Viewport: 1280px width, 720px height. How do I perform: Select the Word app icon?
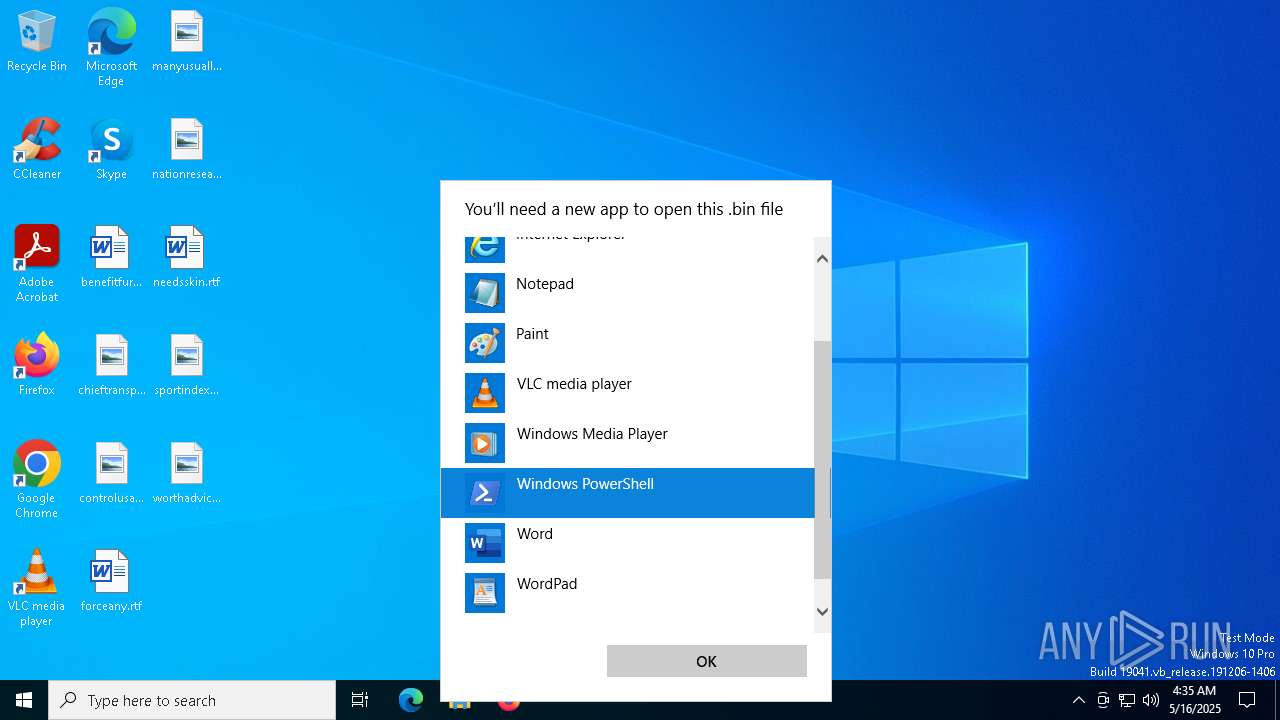tap(485, 543)
